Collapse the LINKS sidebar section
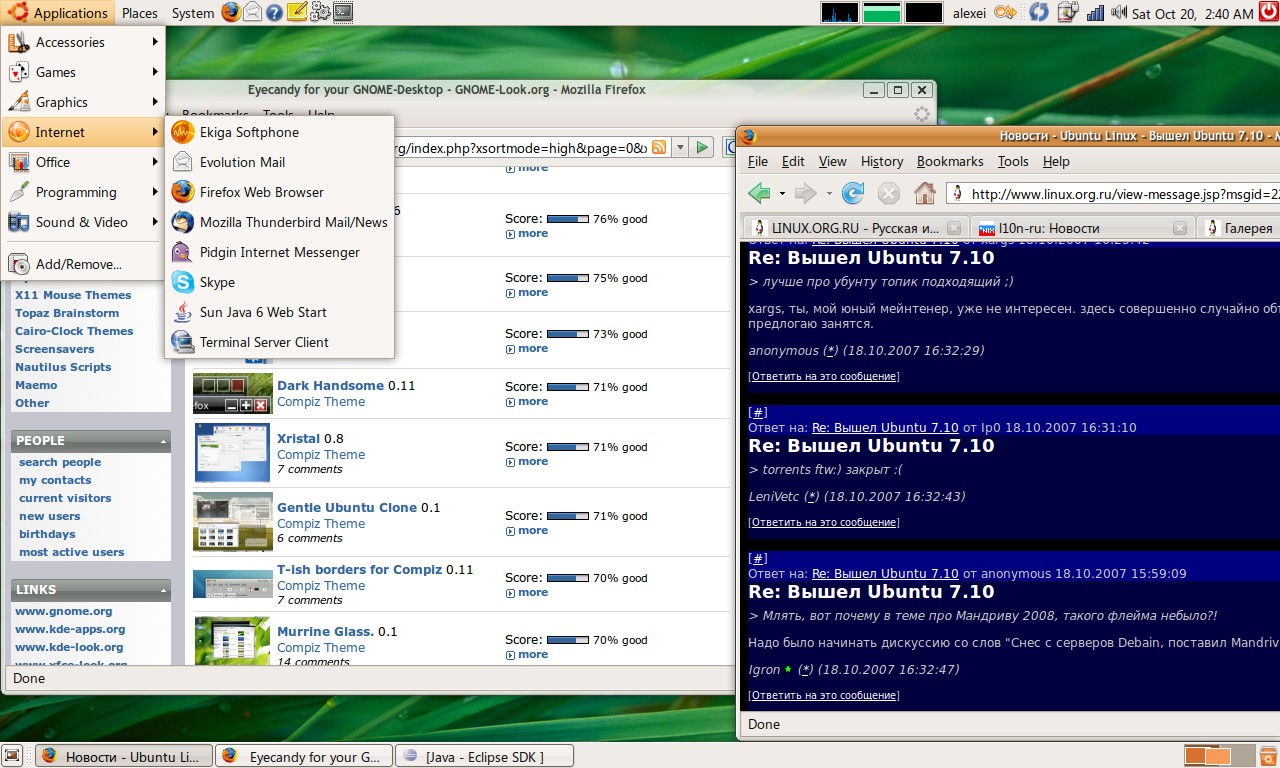The height and width of the screenshot is (768, 1280). [x=164, y=590]
